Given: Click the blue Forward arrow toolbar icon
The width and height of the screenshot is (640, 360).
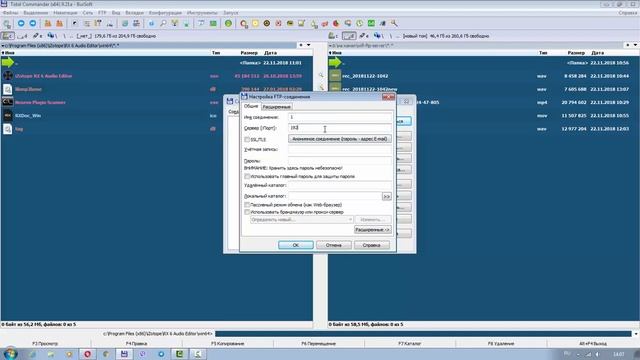Looking at the screenshot, I should (x=33, y=24).
